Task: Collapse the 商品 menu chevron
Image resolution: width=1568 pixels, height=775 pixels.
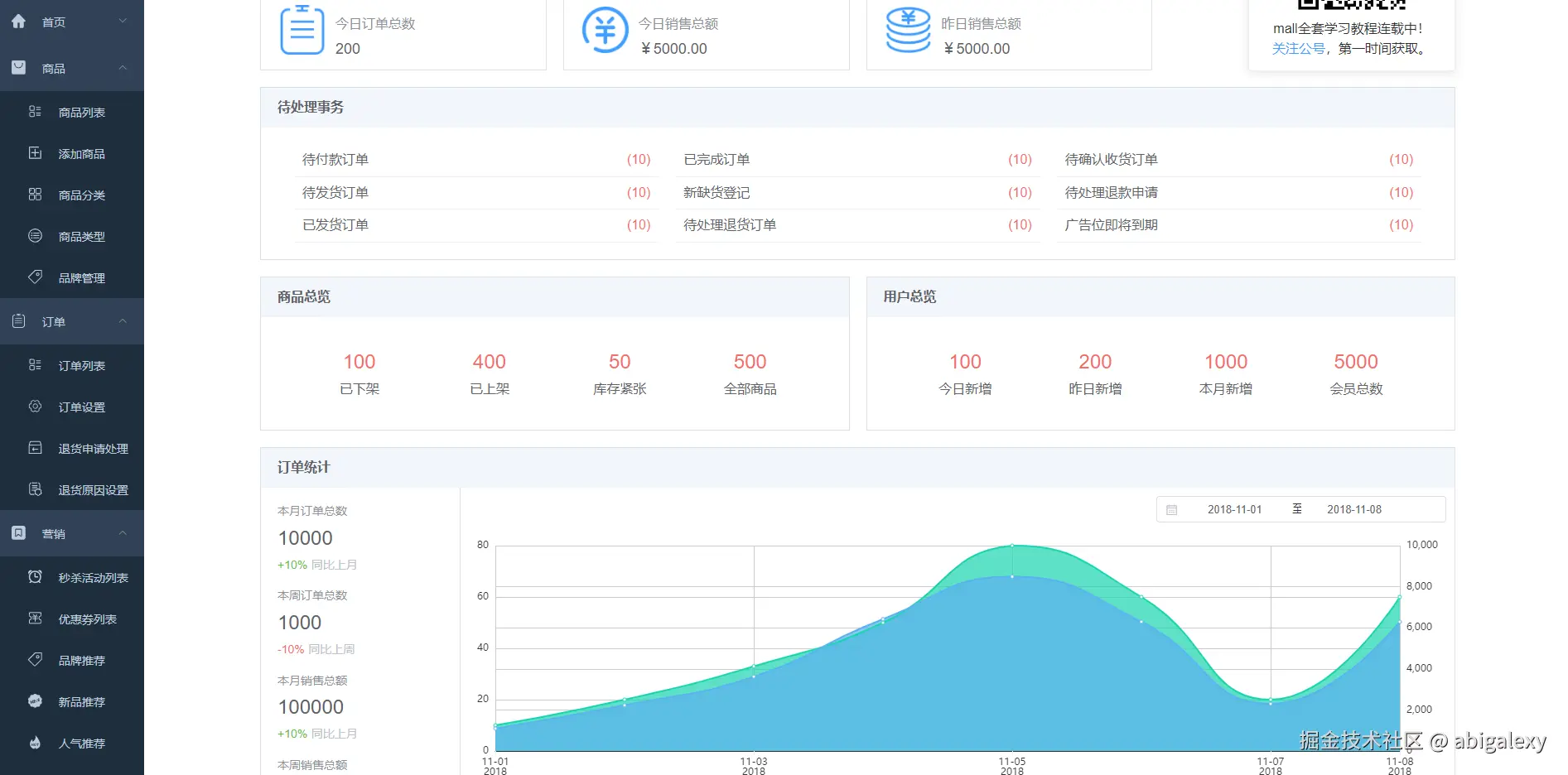Action: 123,68
